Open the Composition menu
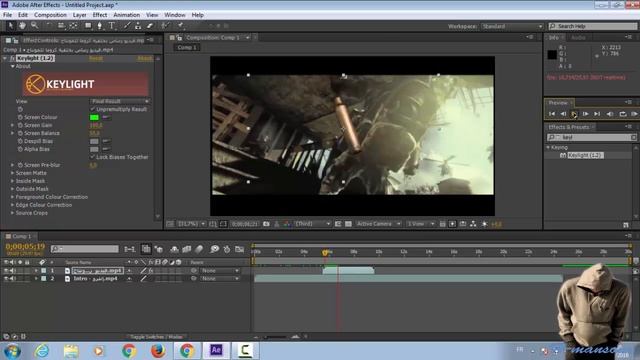Viewport: 640px width, 360px height. click(50, 15)
